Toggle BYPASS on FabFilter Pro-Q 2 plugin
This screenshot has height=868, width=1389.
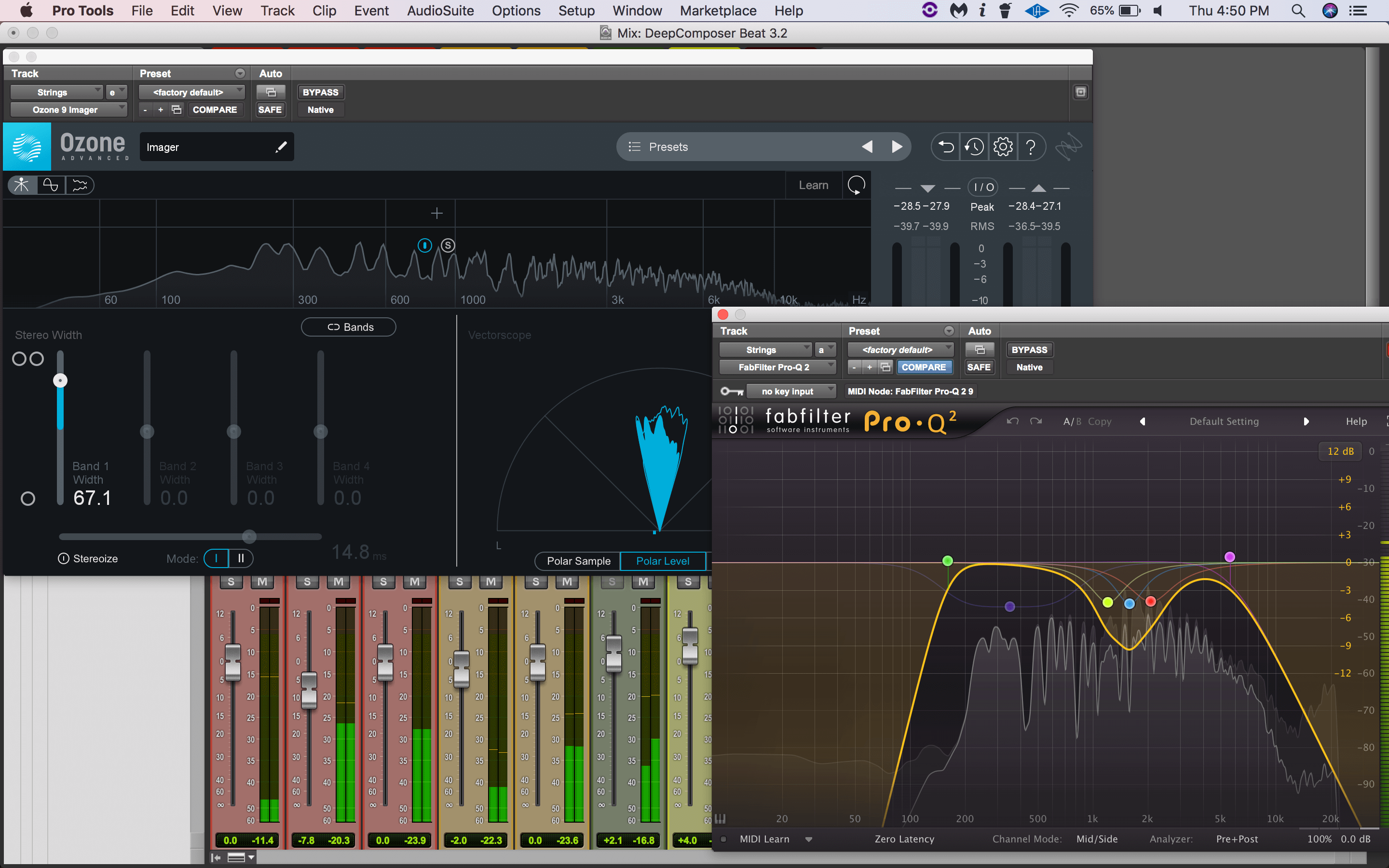(1029, 350)
